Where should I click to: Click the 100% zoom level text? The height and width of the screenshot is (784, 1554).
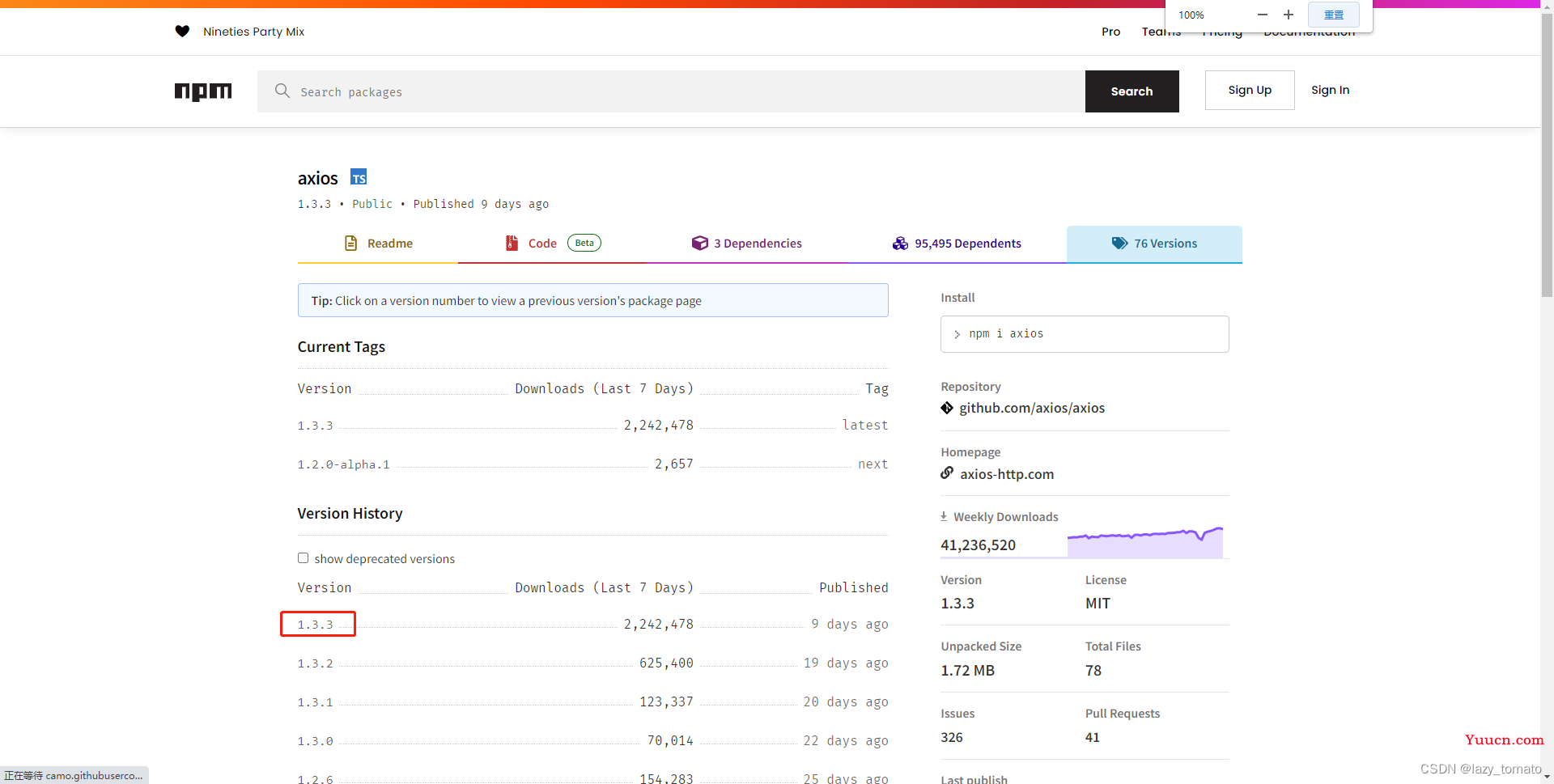(x=1191, y=15)
